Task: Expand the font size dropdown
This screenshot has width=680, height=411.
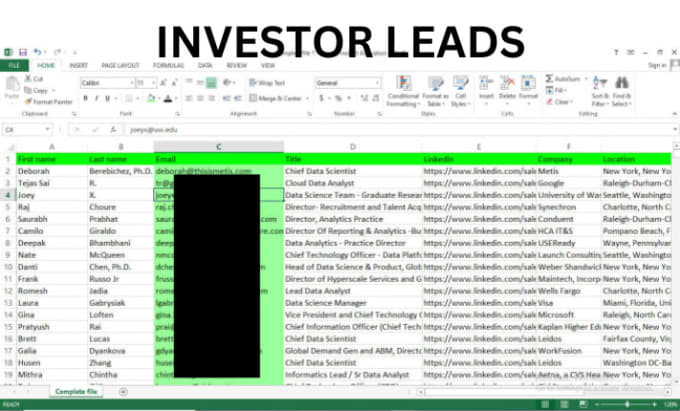Action: coord(154,83)
